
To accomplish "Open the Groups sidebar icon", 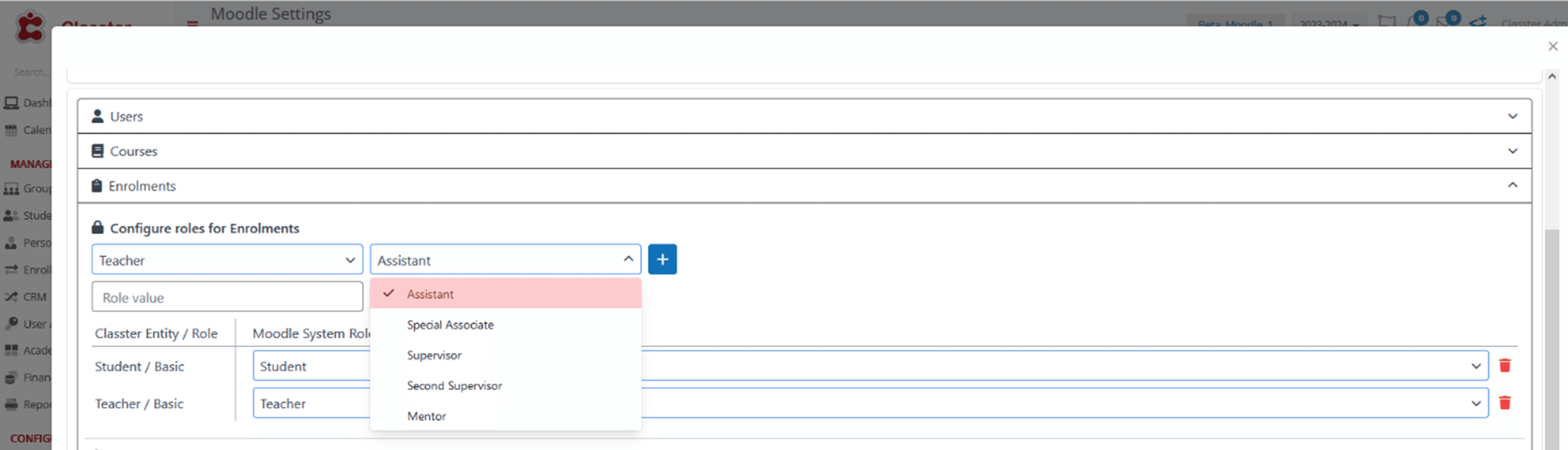I will (11, 189).
